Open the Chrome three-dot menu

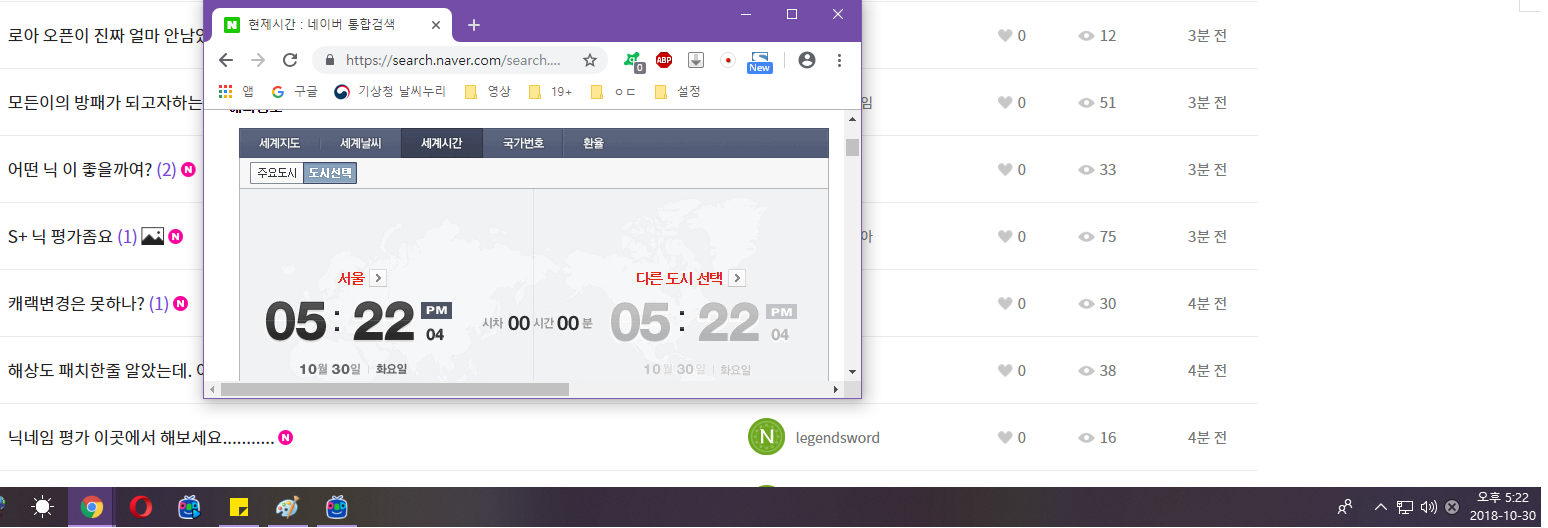pyautogui.click(x=839, y=60)
